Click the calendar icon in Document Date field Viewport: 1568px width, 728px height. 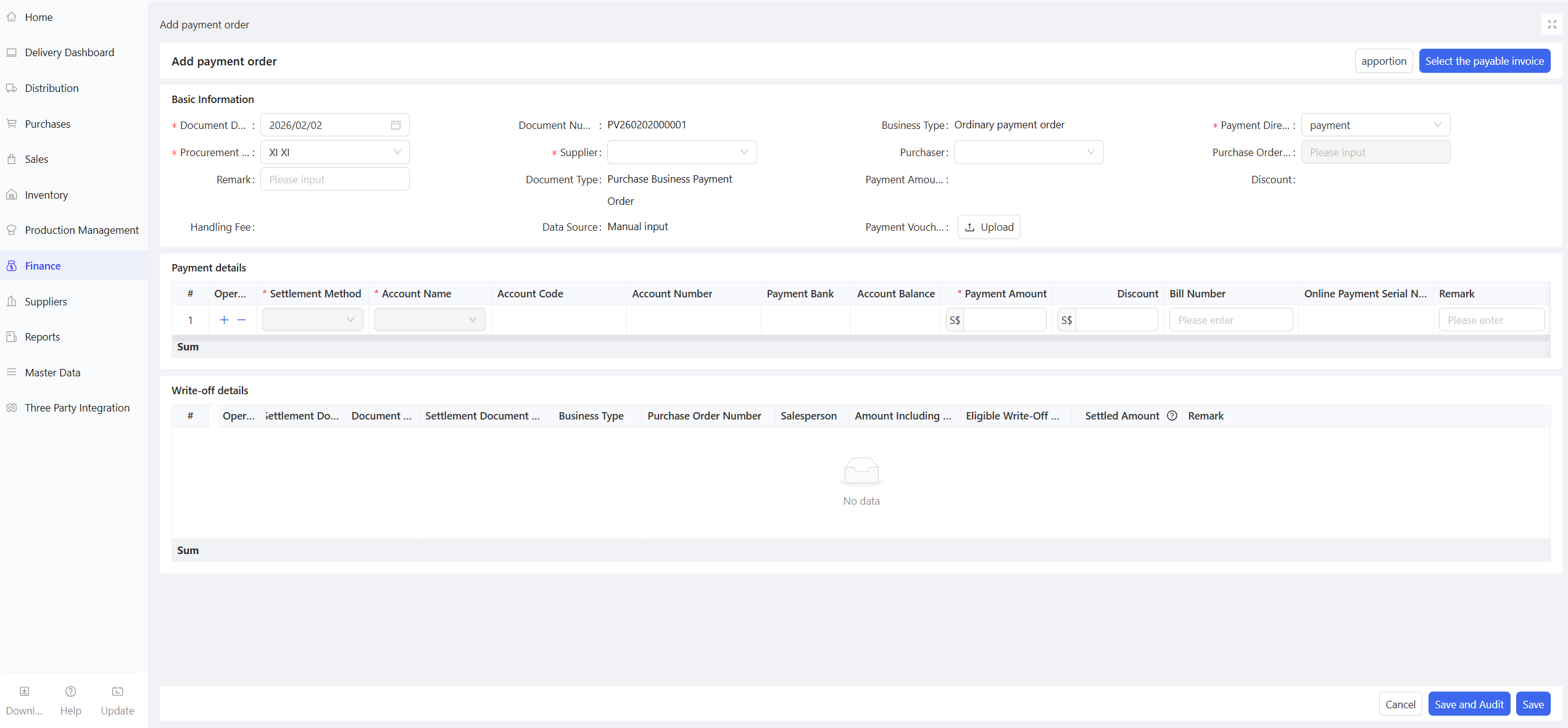pyautogui.click(x=396, y=125)
